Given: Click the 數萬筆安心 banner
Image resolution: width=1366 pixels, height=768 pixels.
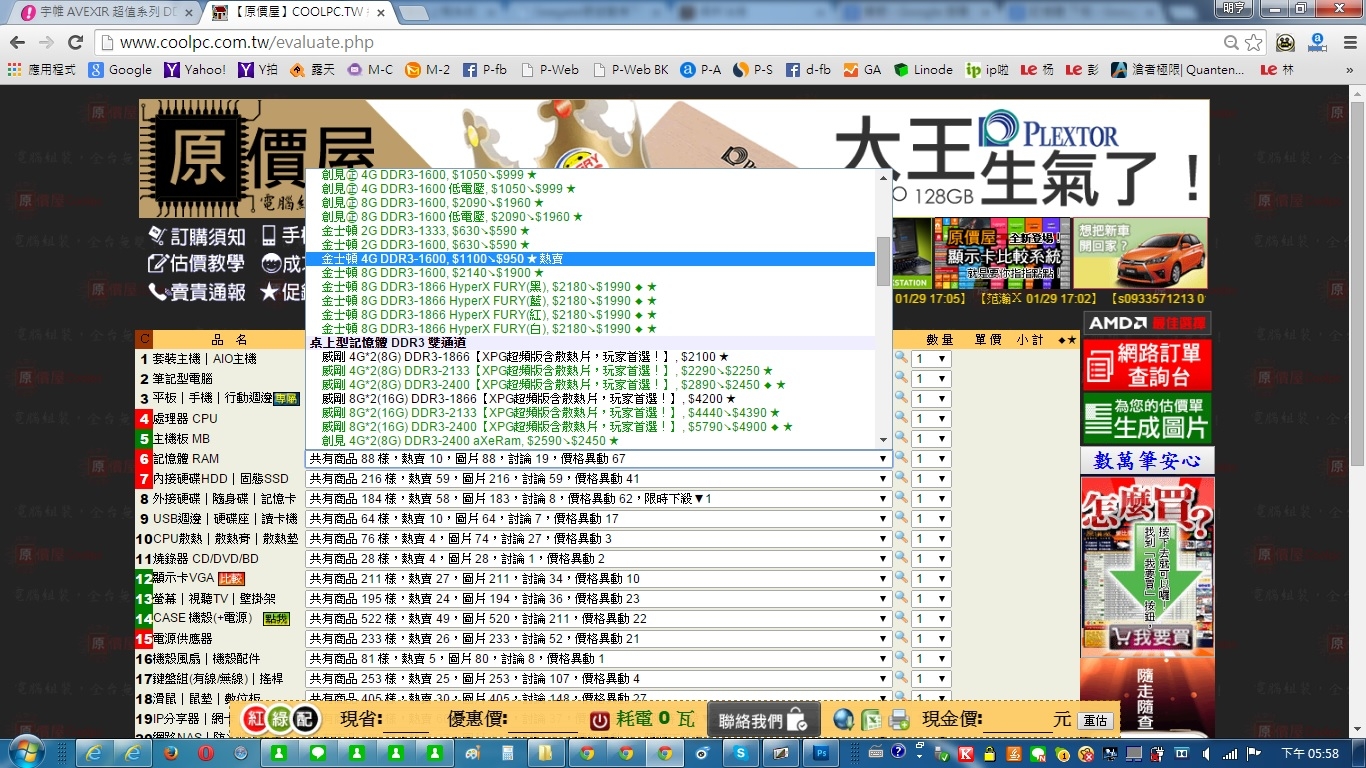Looking at the screenshot, I should [1147, 460].
